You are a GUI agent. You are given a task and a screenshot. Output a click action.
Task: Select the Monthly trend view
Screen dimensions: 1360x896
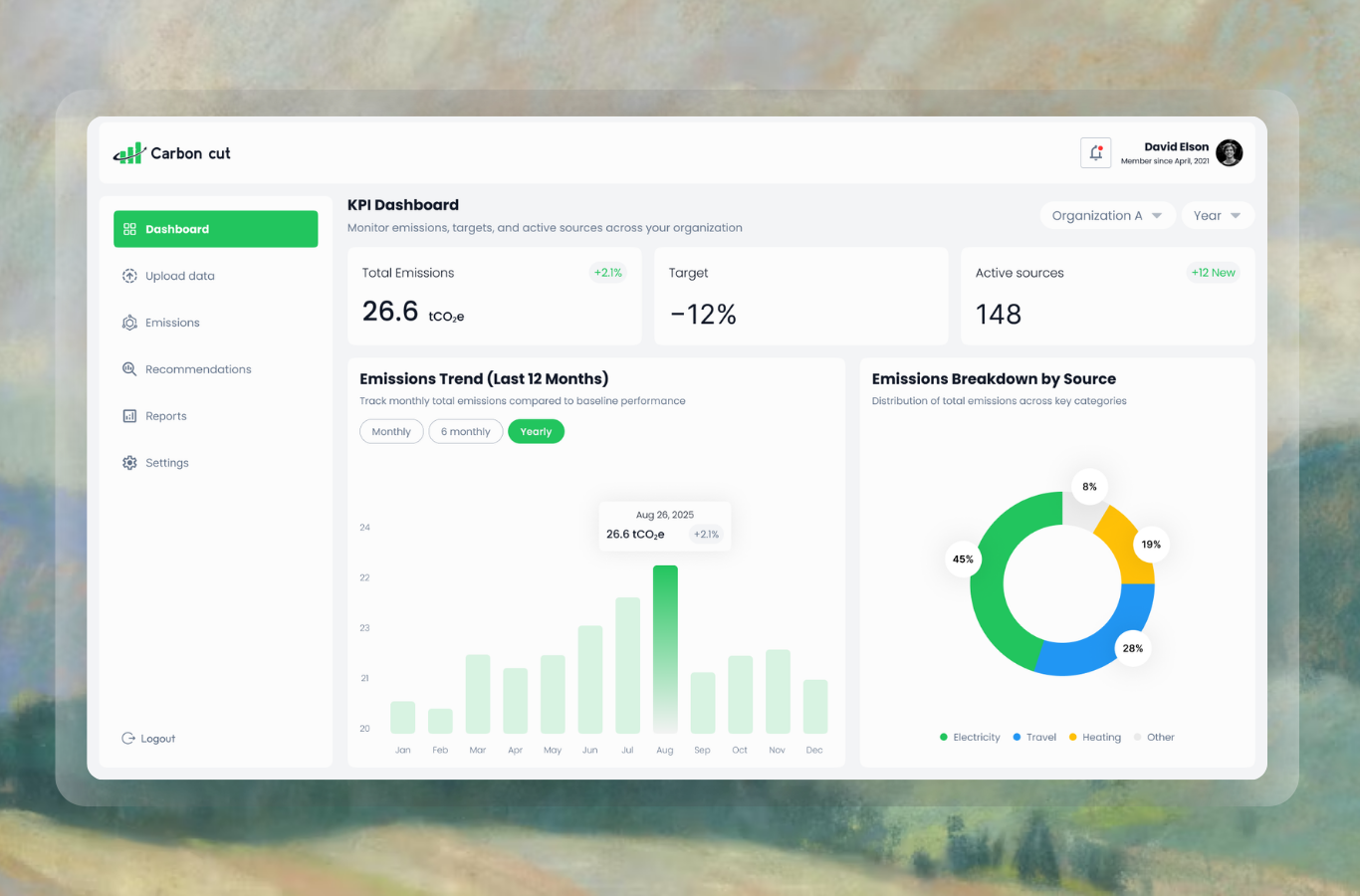[x=391, y=432]
